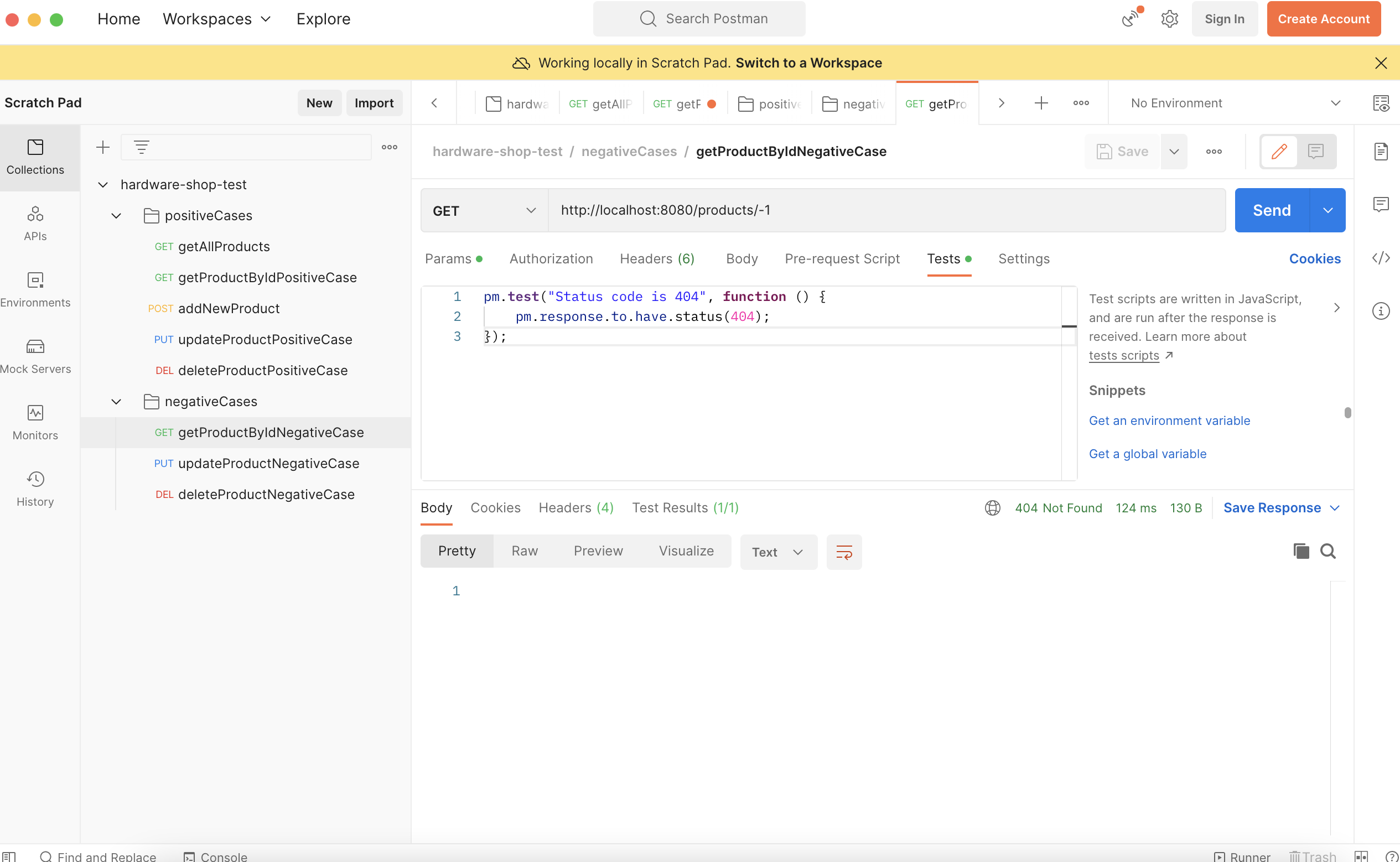Open the request documentation panel
1400x862 pixels.
1382,151
